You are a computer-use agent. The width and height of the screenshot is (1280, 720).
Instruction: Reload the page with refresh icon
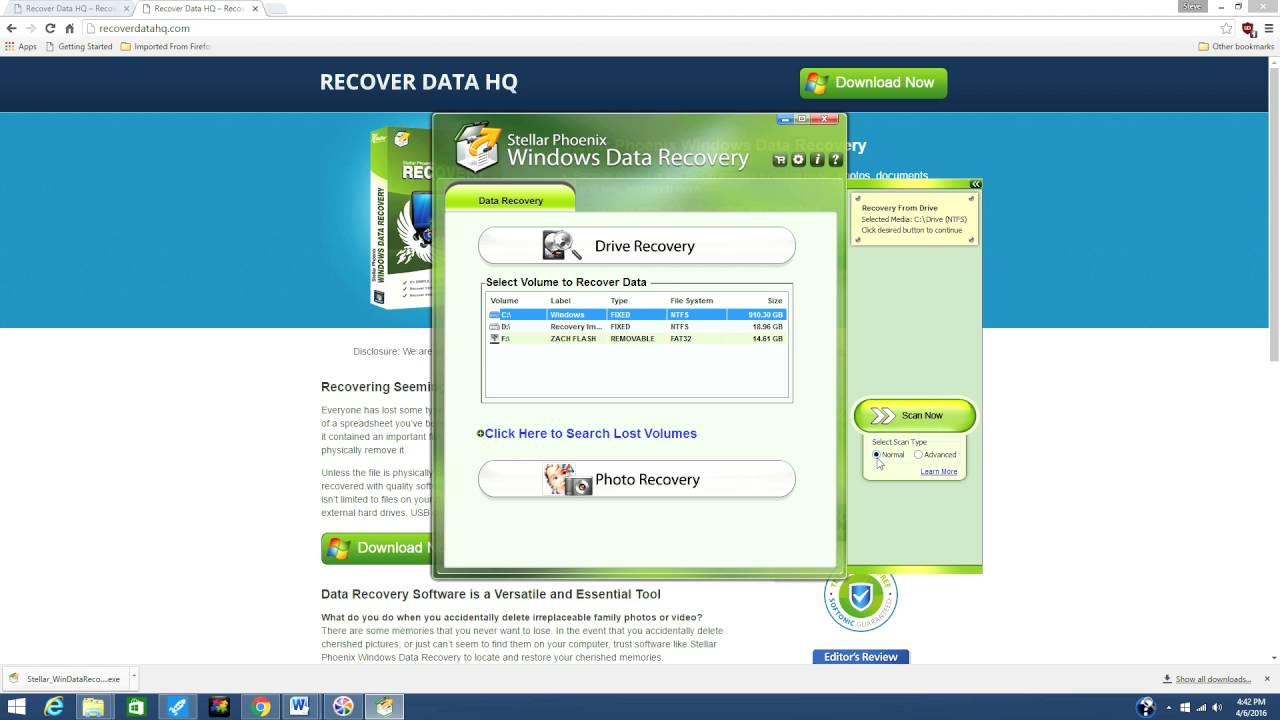click(x=50, y=28)
